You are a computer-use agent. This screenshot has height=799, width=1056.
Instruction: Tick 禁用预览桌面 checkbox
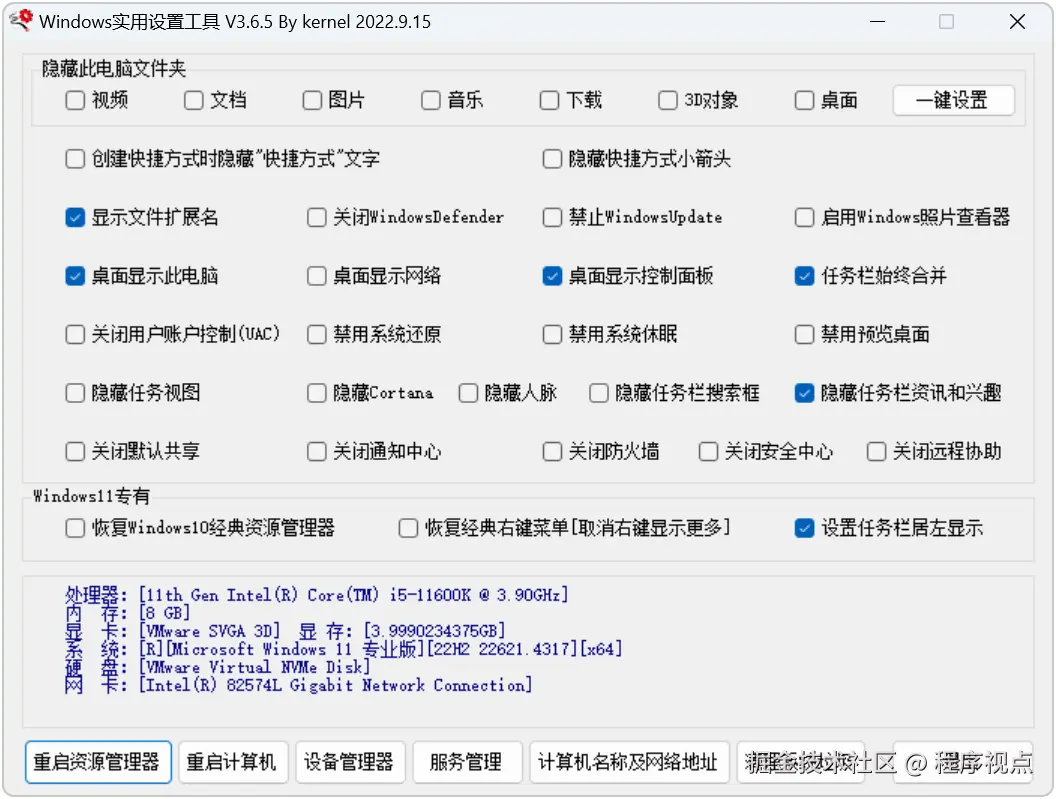coord(804,335)
